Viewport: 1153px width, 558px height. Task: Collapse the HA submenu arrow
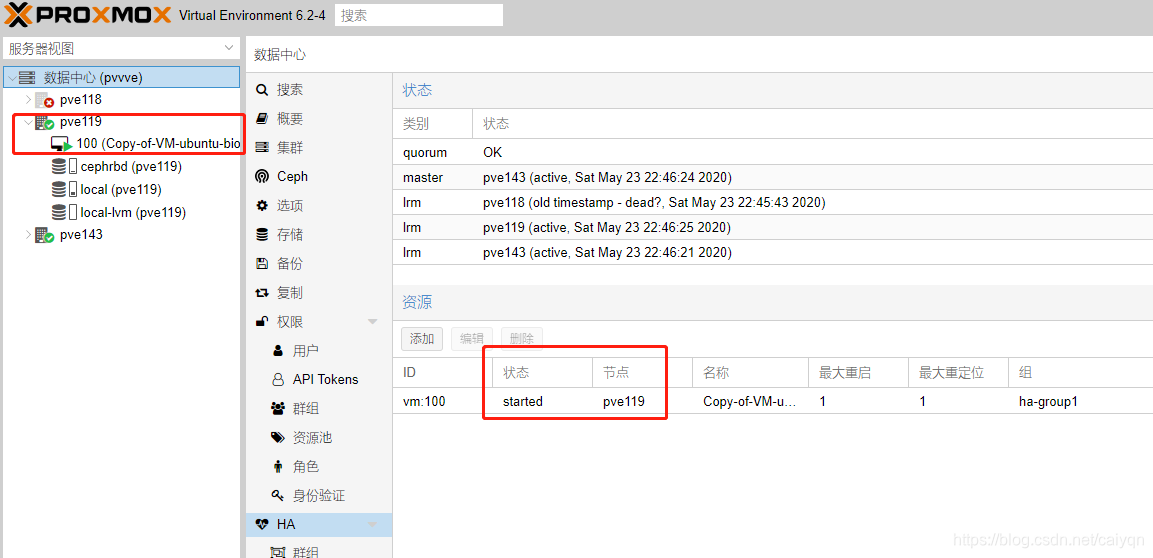tap(373, 524)
